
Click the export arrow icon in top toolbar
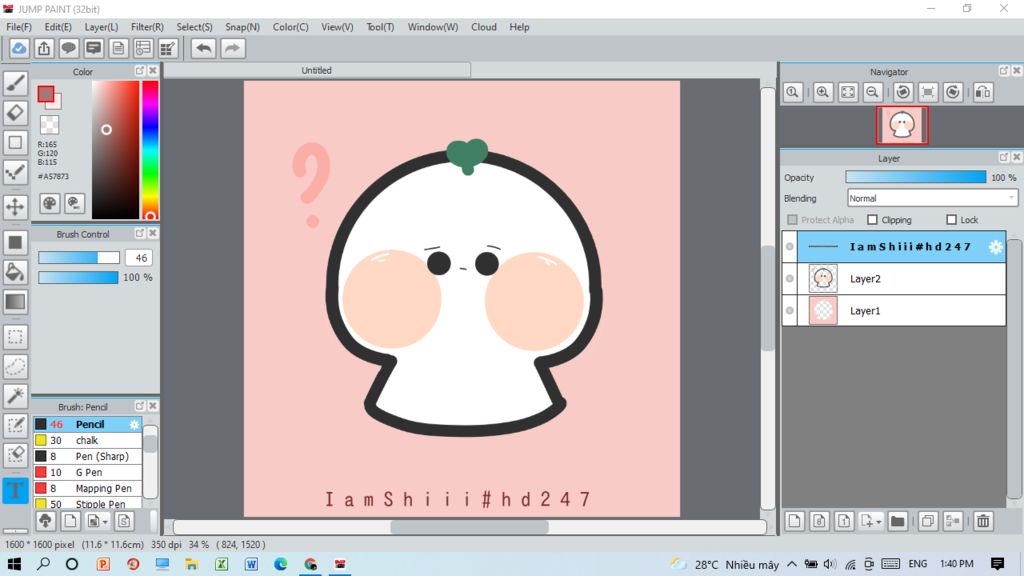point(44,48)
